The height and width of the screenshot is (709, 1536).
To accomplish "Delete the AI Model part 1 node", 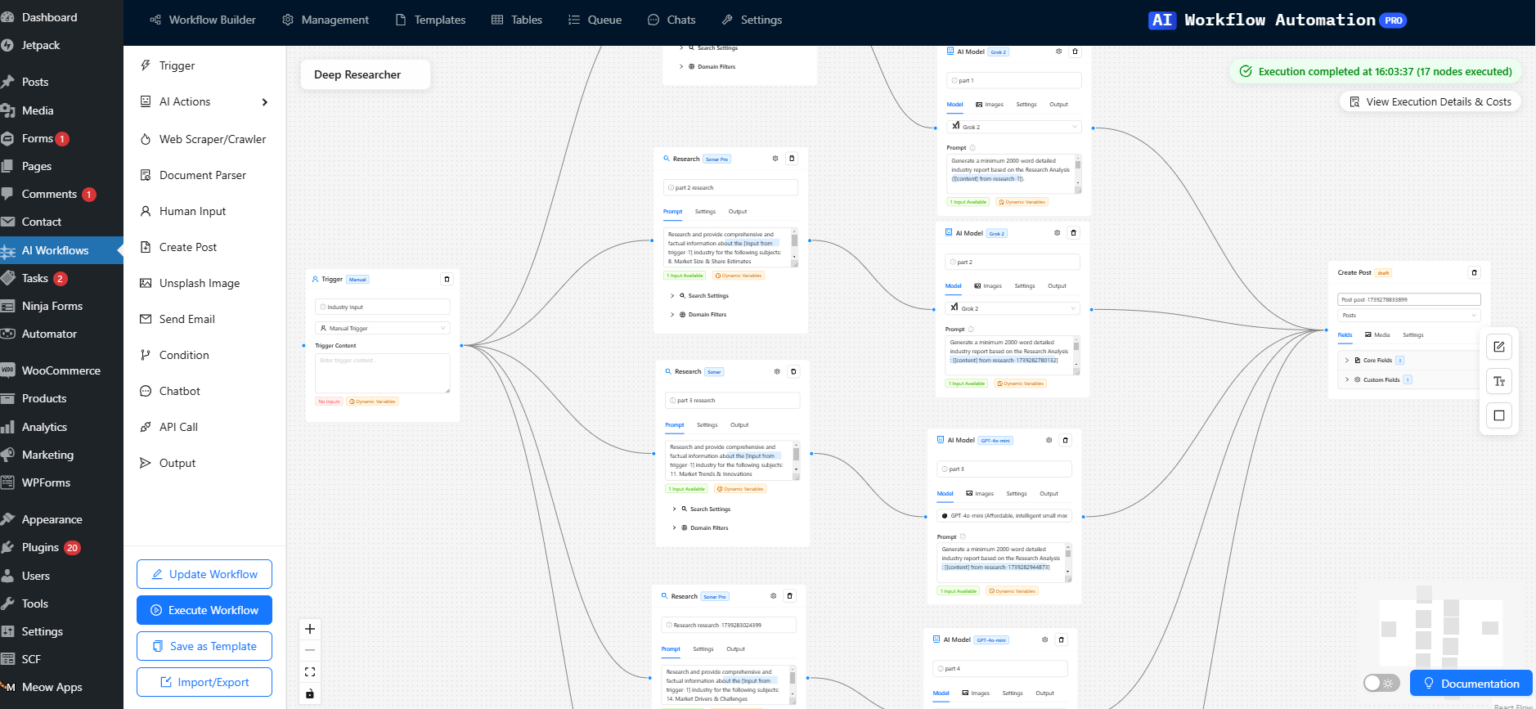I will click(1075, 51).
